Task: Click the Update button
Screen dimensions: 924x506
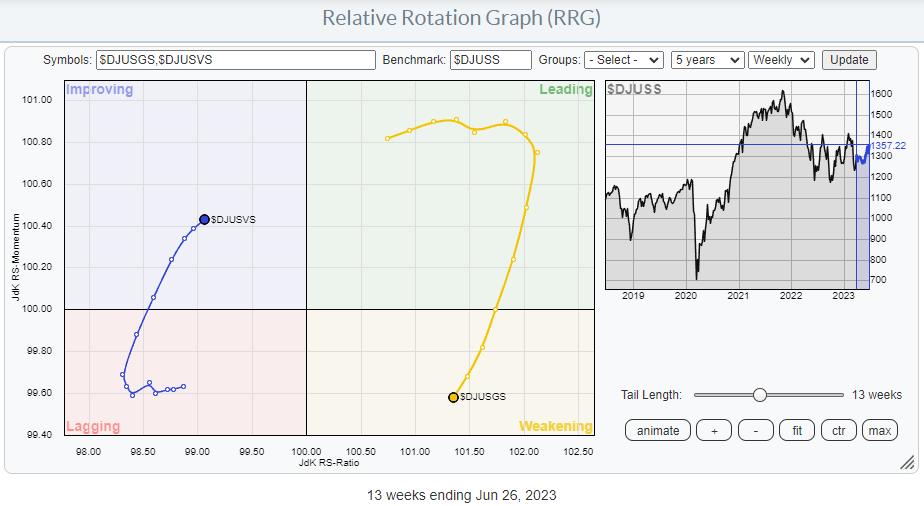Action: (x=849, y=60)
